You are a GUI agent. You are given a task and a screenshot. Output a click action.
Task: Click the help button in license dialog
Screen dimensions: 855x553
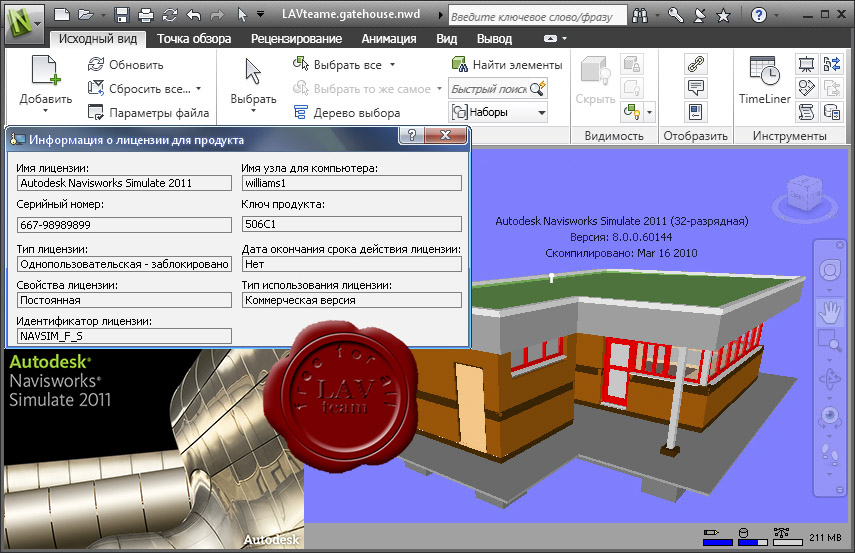tap(412, 135)
